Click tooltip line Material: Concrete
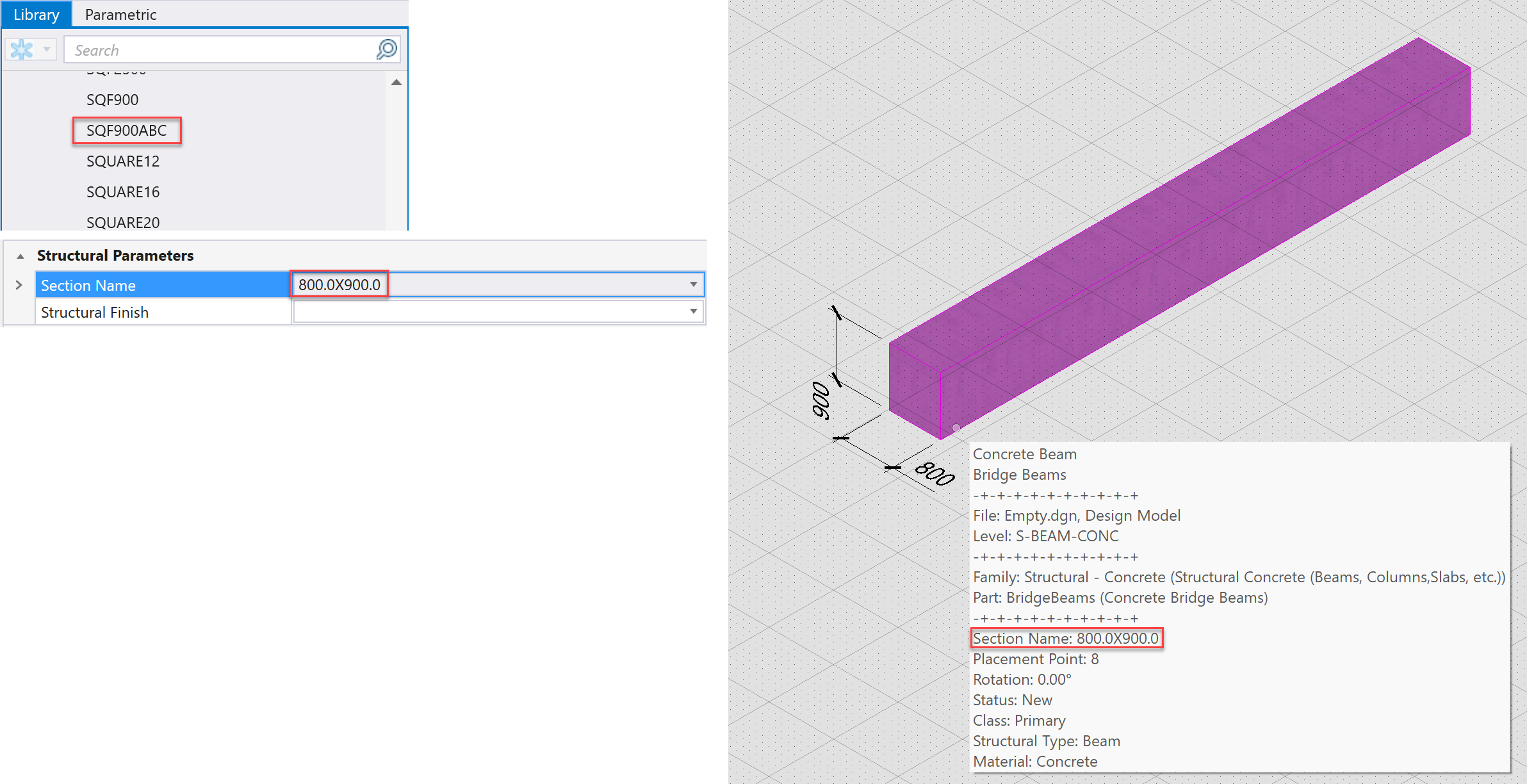The height and width of the screenshot is (784, 1527). point(1035,762)
